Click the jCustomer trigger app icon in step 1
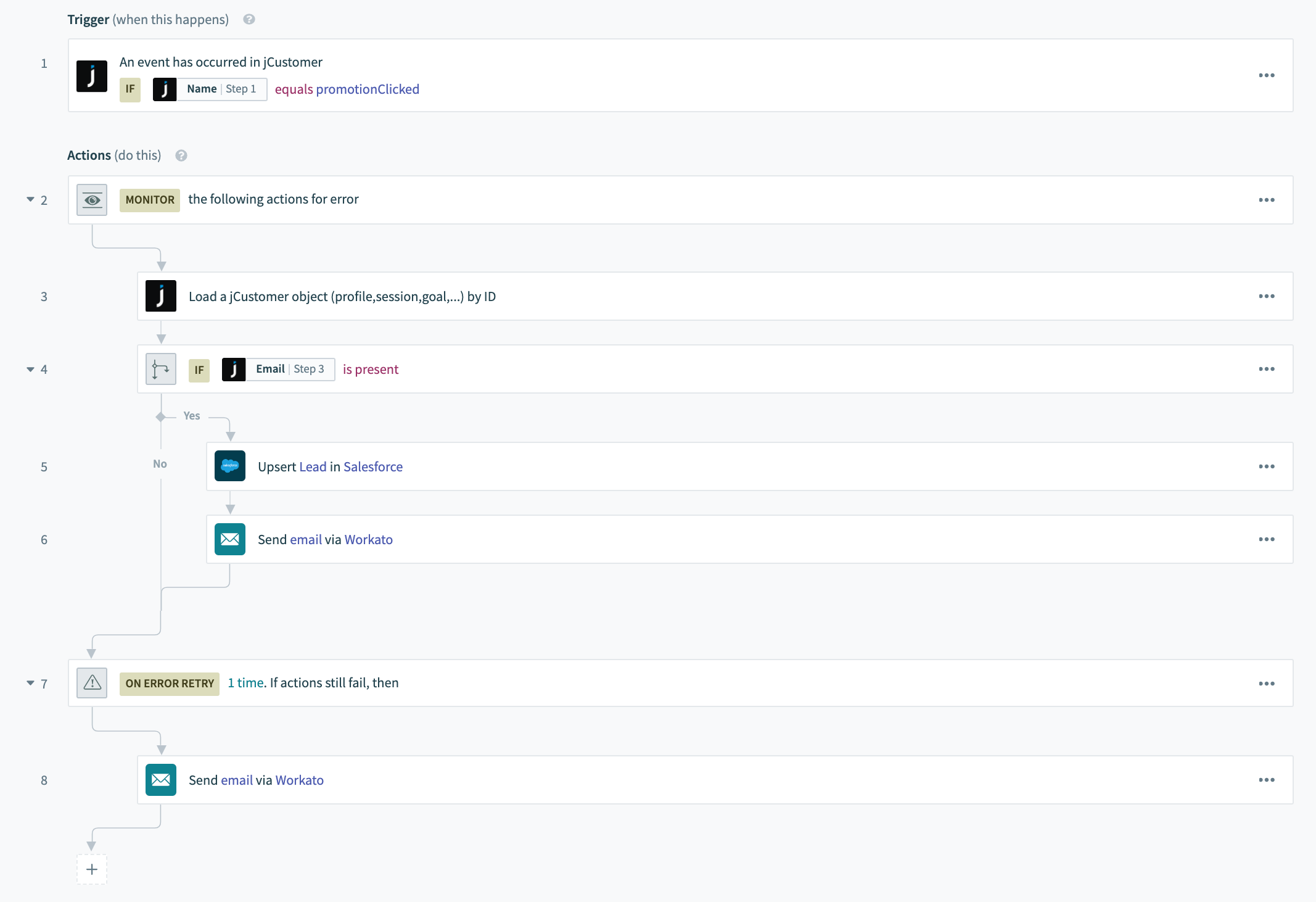The height and width of the screenshot is (902, 1316). pos(92,76)
